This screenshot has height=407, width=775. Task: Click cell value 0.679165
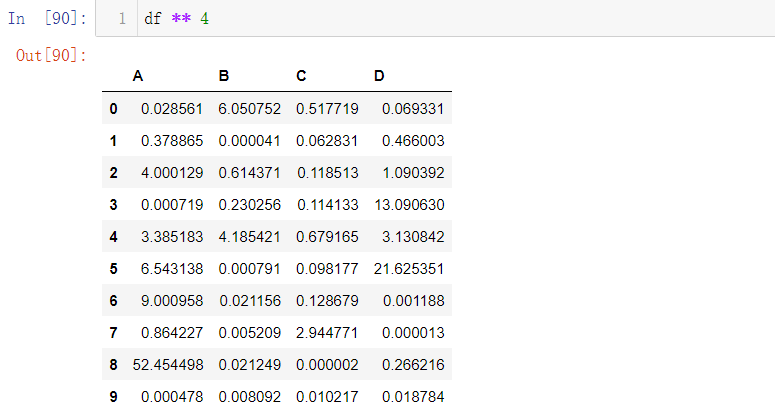point(327,237)
